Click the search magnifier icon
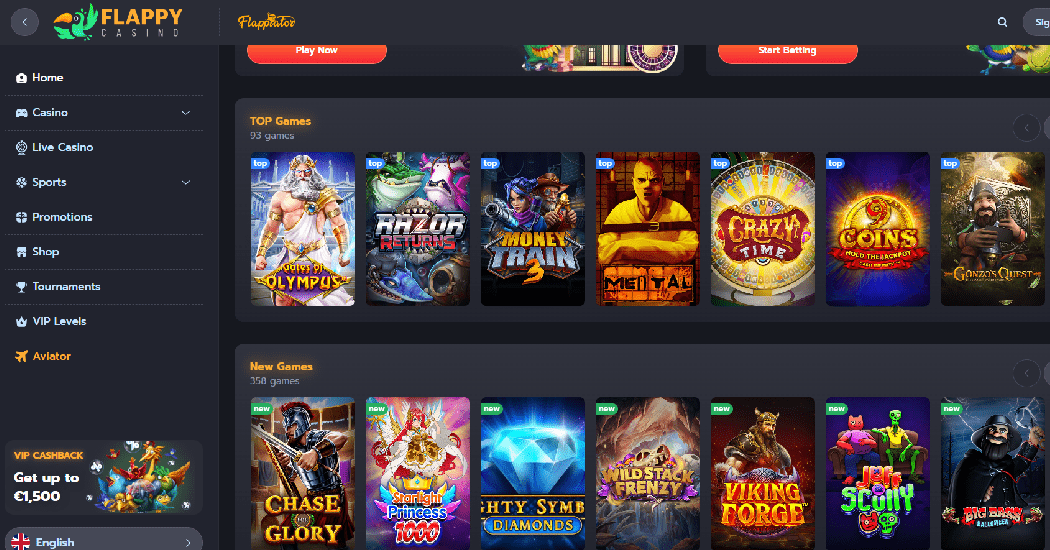 coord(1002,22)
